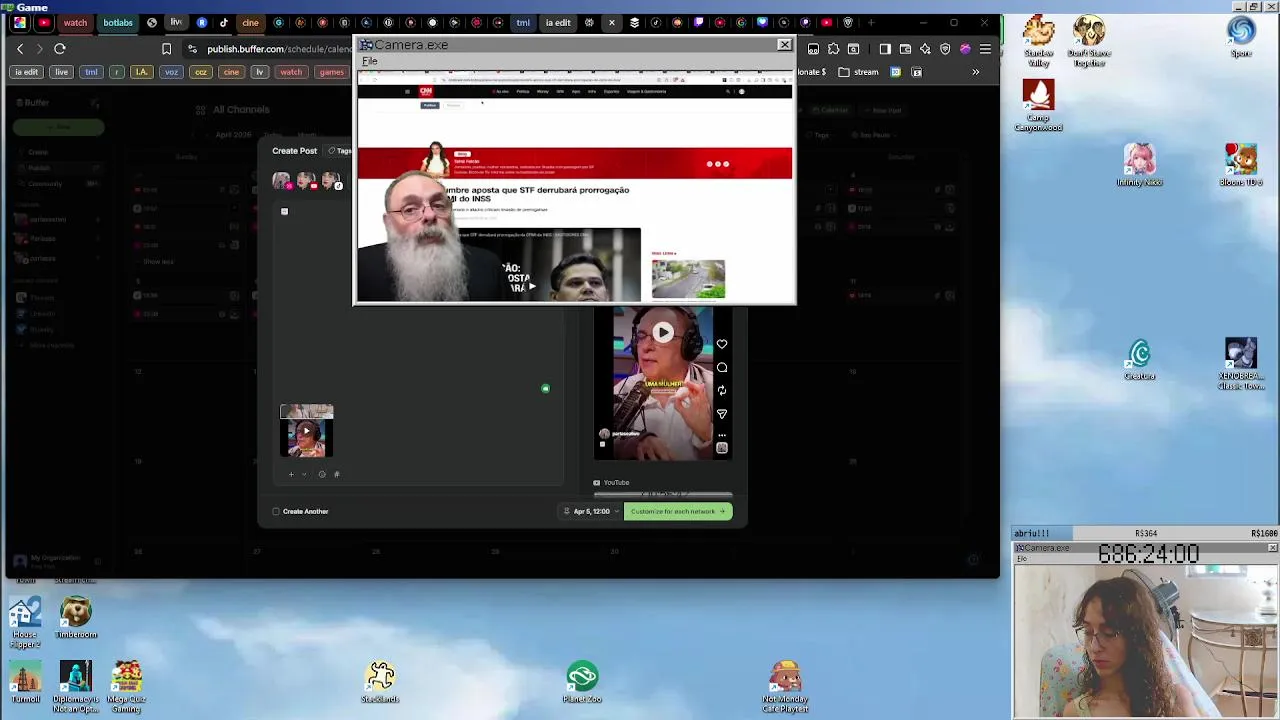Click the attached video thumbnail in composer
The image size is (1280, 720).
(306, 431)
